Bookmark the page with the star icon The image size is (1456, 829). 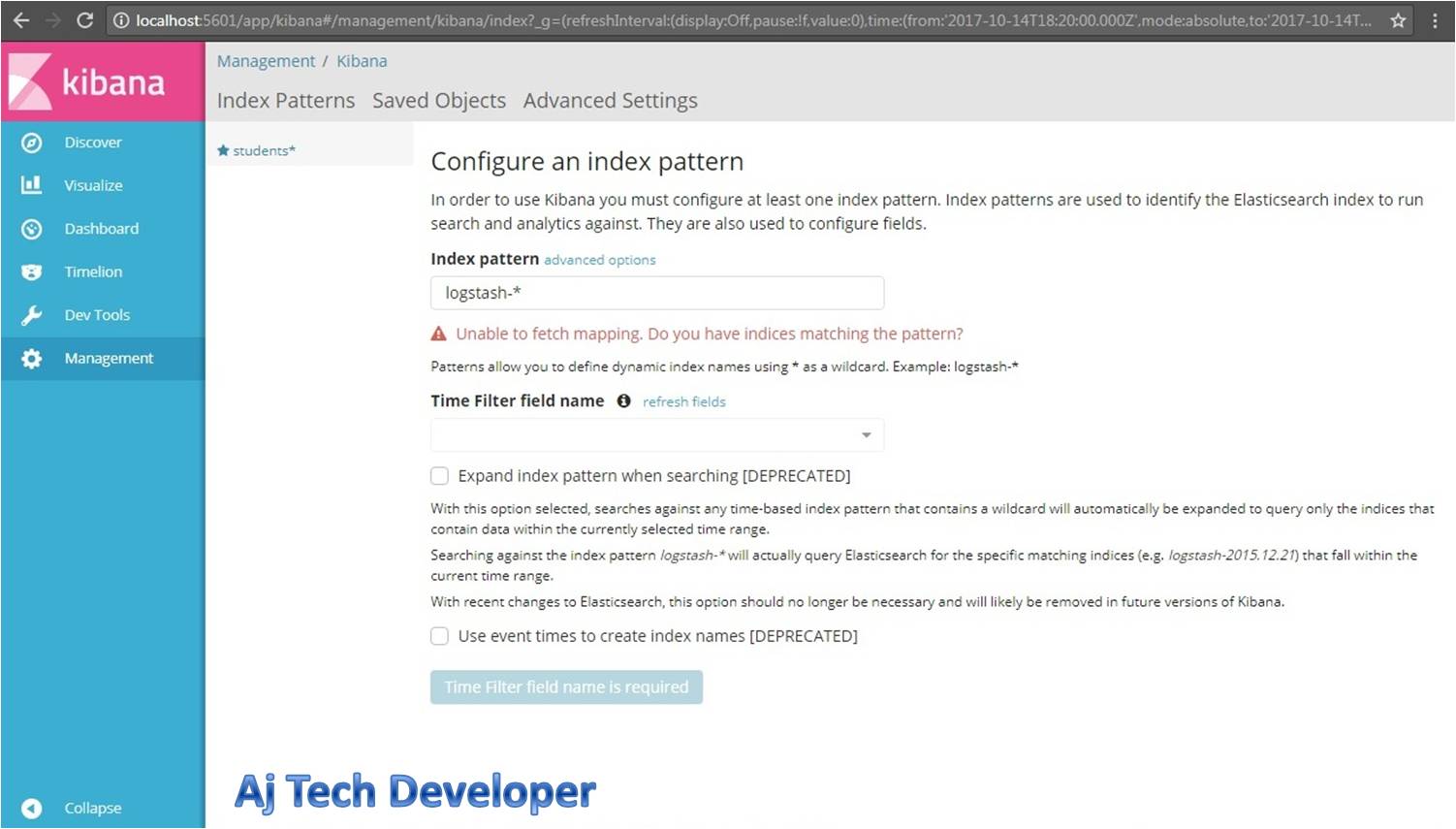1398,20
